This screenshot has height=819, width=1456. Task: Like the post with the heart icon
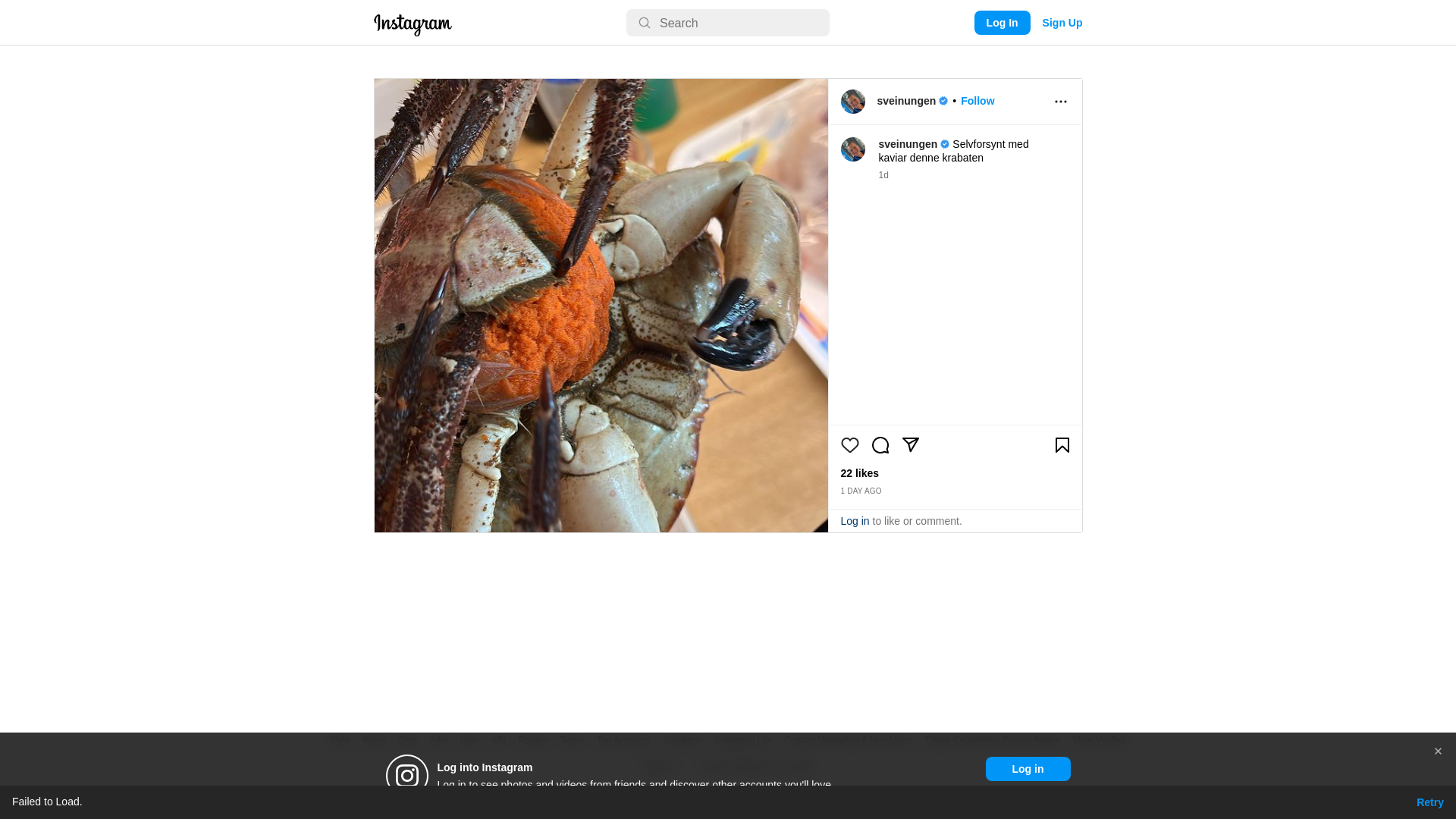(849, 445)
